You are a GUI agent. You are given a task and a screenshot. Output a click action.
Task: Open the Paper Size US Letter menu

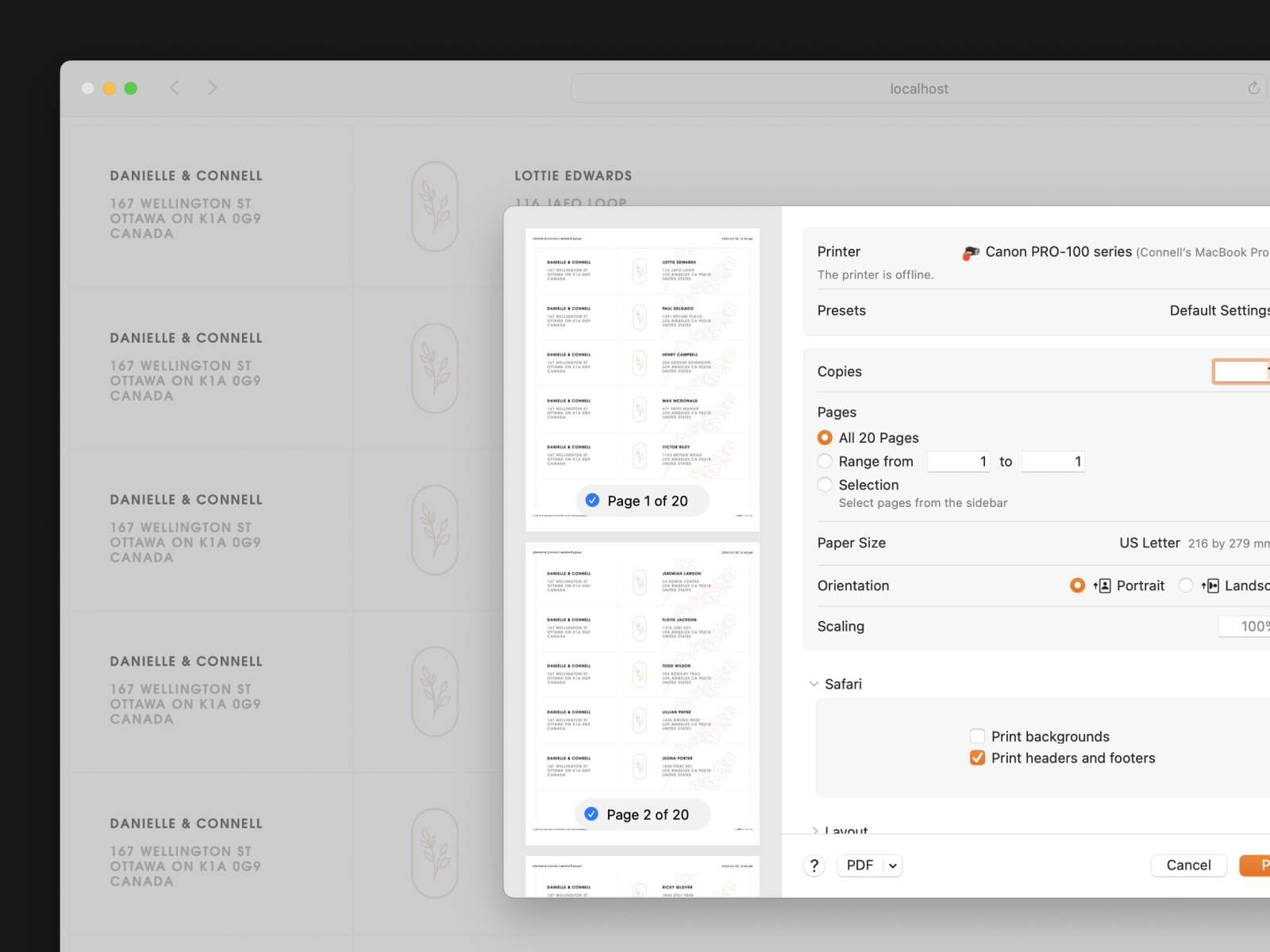click(x=1191, y=543)
